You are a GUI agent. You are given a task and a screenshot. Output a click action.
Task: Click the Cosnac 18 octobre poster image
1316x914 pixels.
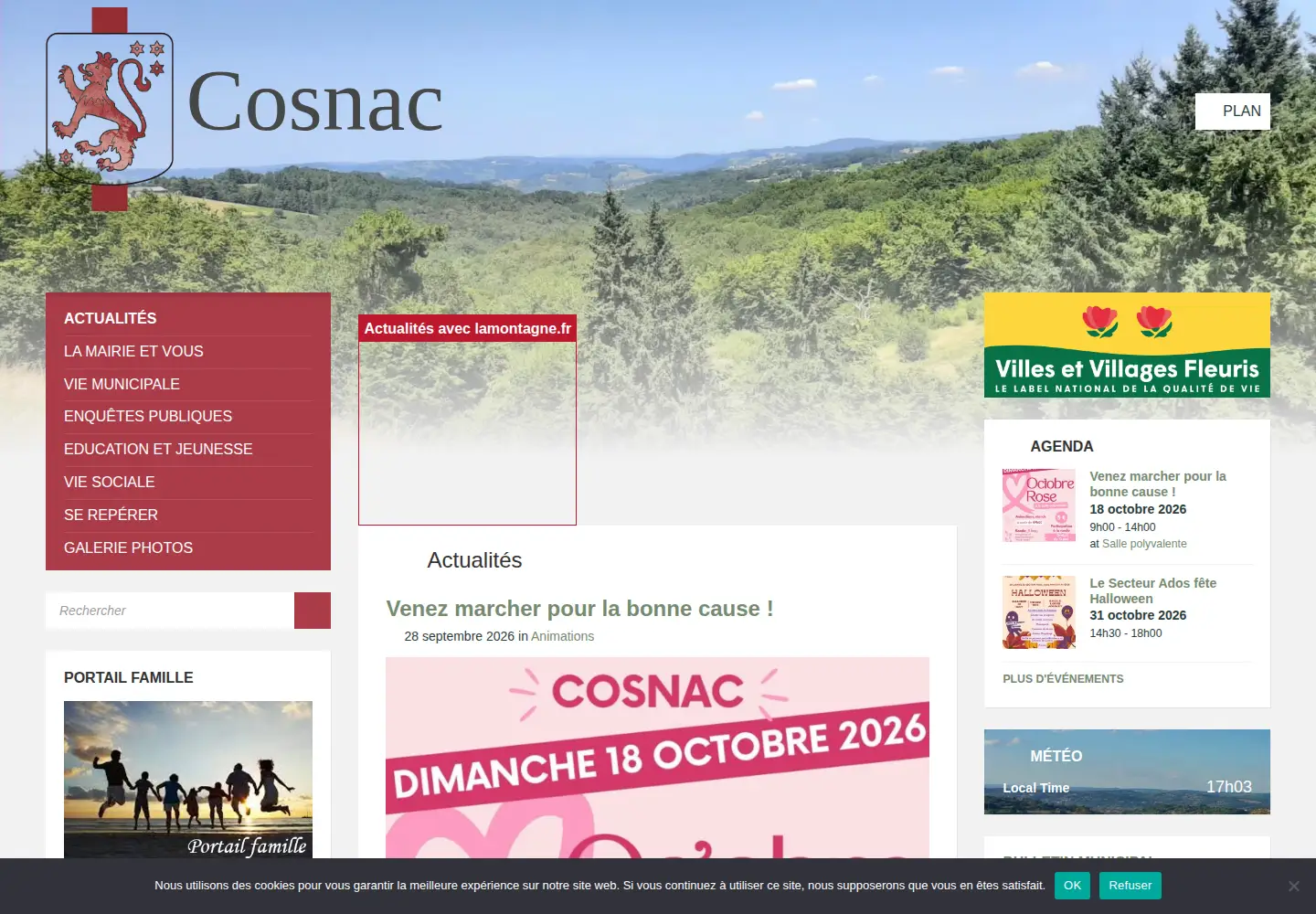tap(657, 758)
